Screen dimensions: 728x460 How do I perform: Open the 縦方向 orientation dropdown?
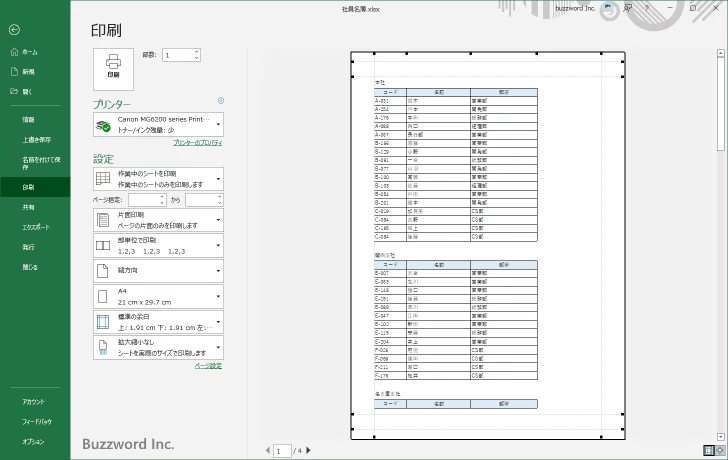click(158, 271)
